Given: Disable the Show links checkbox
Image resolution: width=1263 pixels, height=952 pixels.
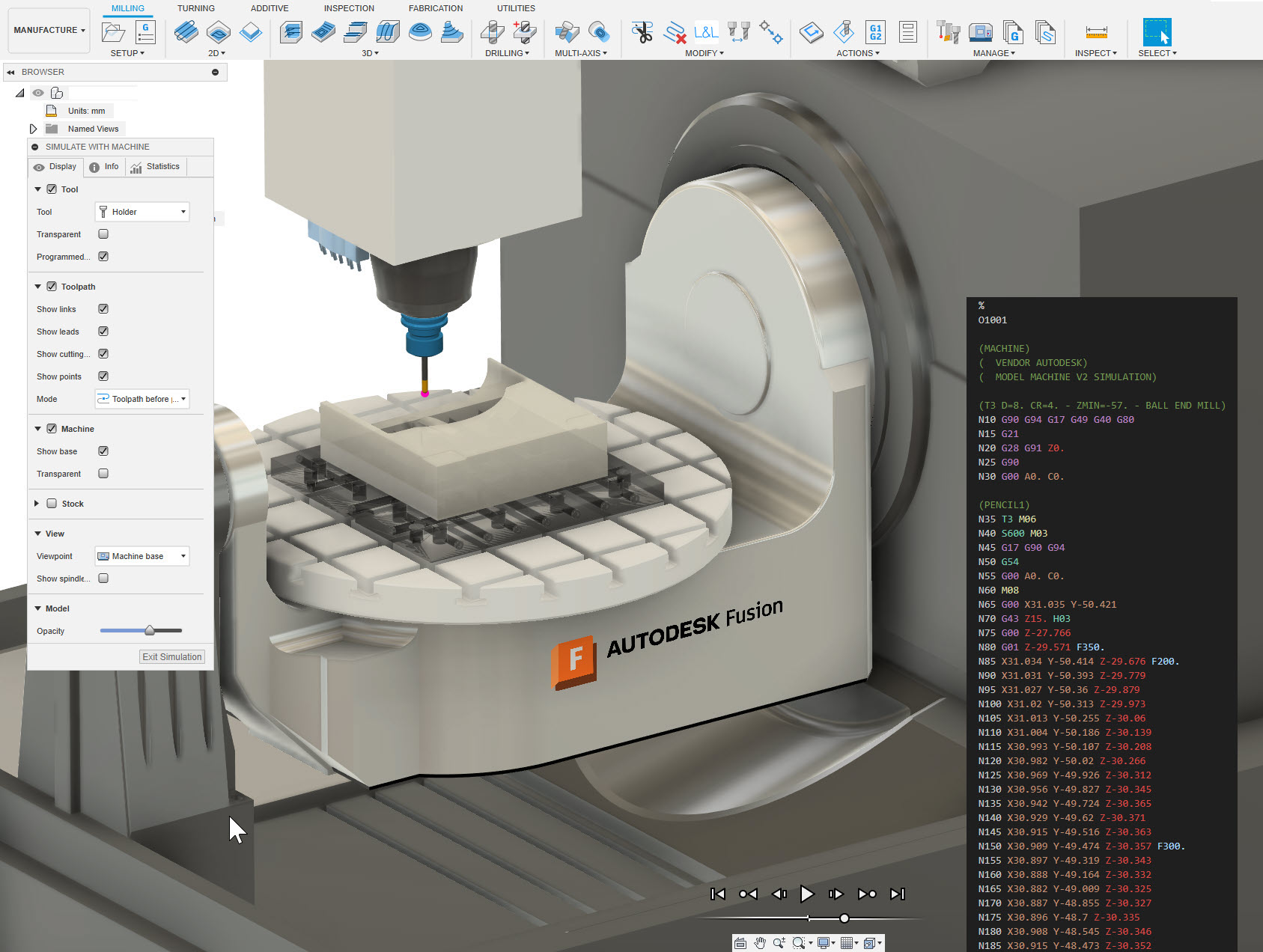Looking at the screenshot, I should (x=103, y=309).
